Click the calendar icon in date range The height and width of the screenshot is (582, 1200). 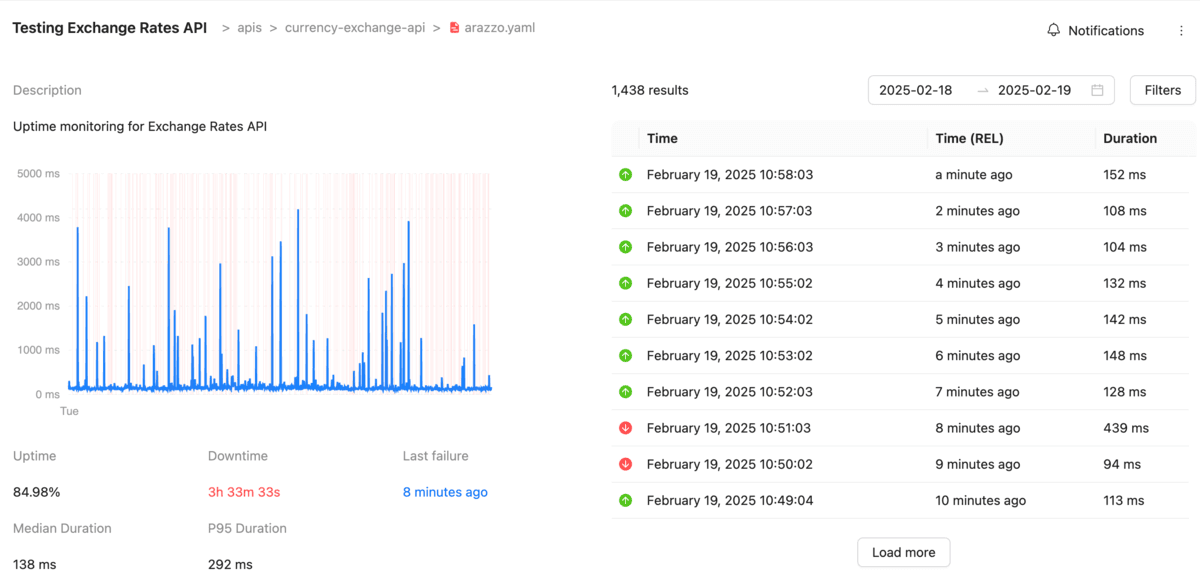coord(1097,90)
